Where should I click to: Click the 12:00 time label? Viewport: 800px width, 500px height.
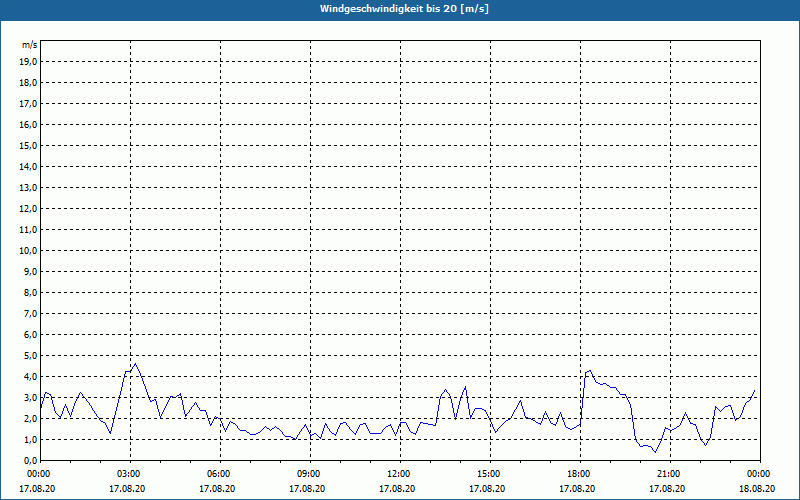(x=400, y=474)
